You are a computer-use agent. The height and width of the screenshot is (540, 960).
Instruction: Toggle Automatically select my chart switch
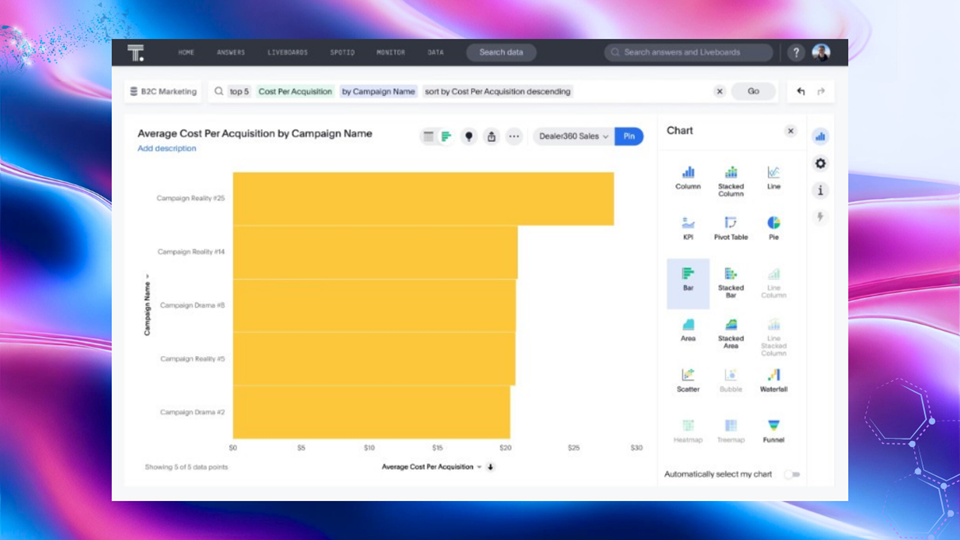[792, 474]
